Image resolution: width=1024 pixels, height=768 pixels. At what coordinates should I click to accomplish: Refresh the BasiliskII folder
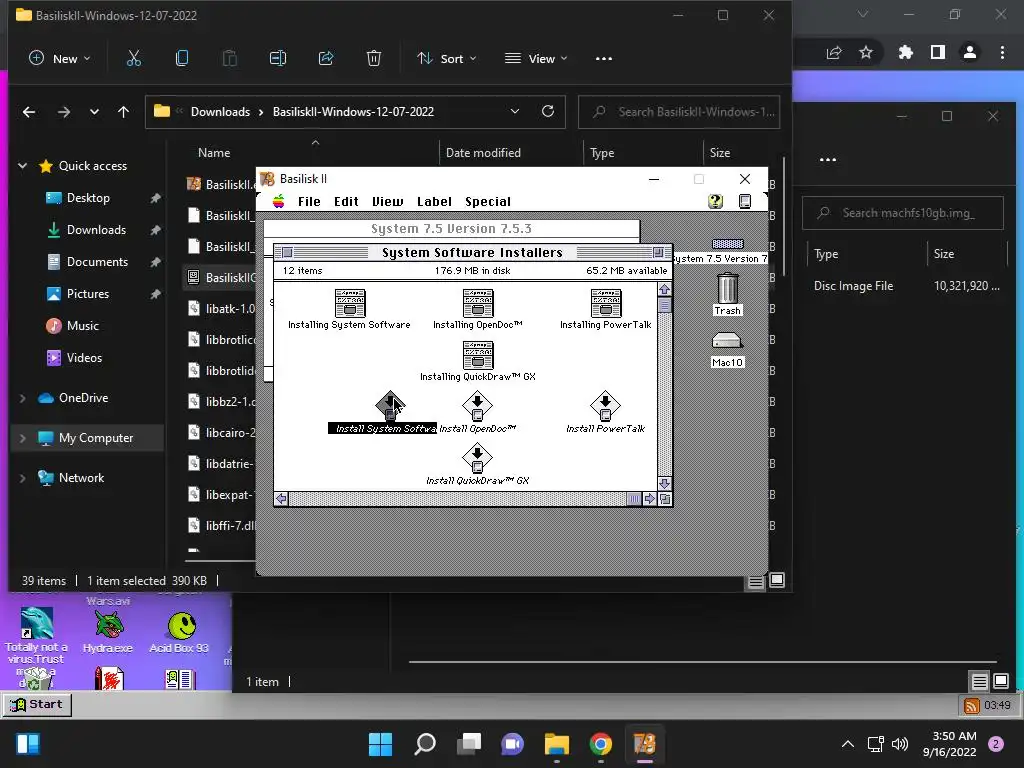(548, 112)
